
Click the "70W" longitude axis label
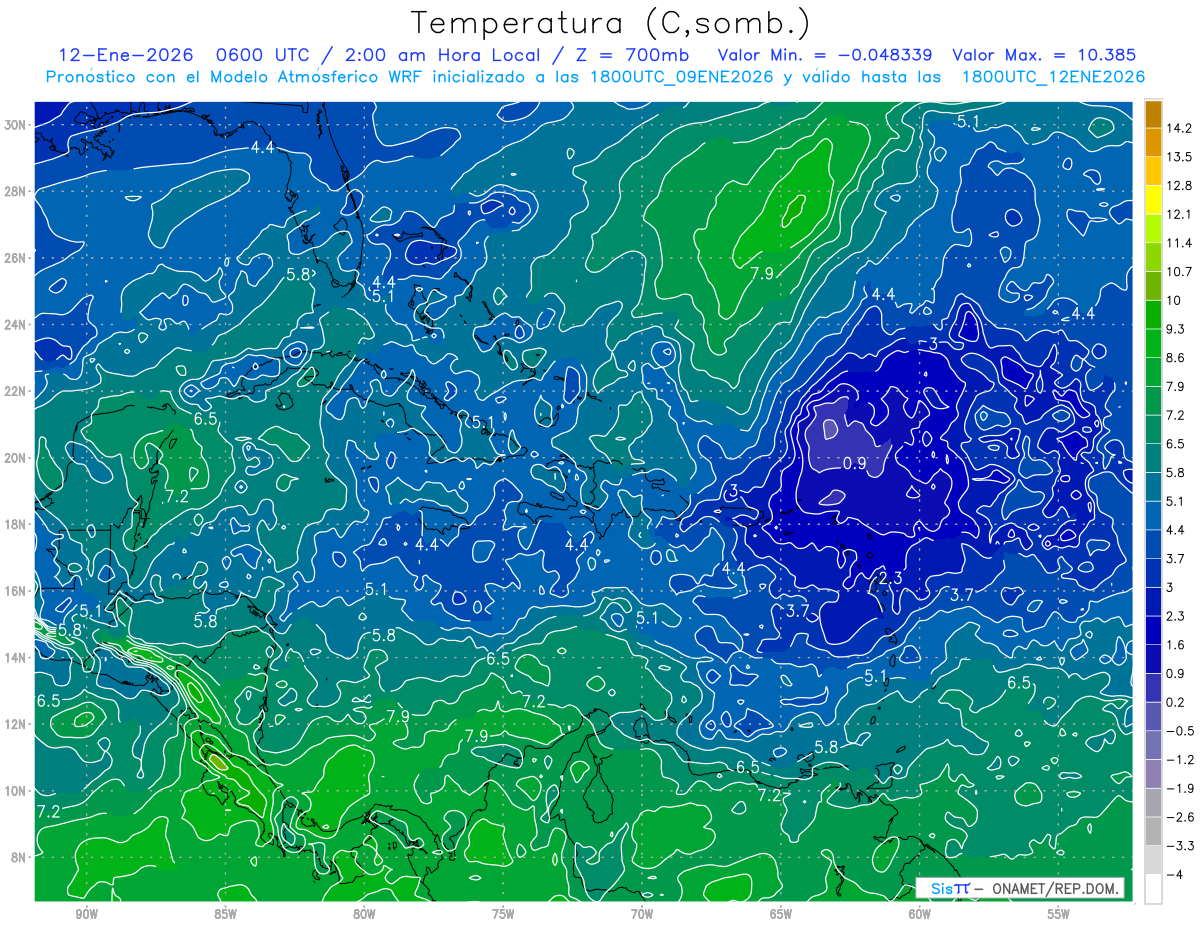tap(642, 914)
